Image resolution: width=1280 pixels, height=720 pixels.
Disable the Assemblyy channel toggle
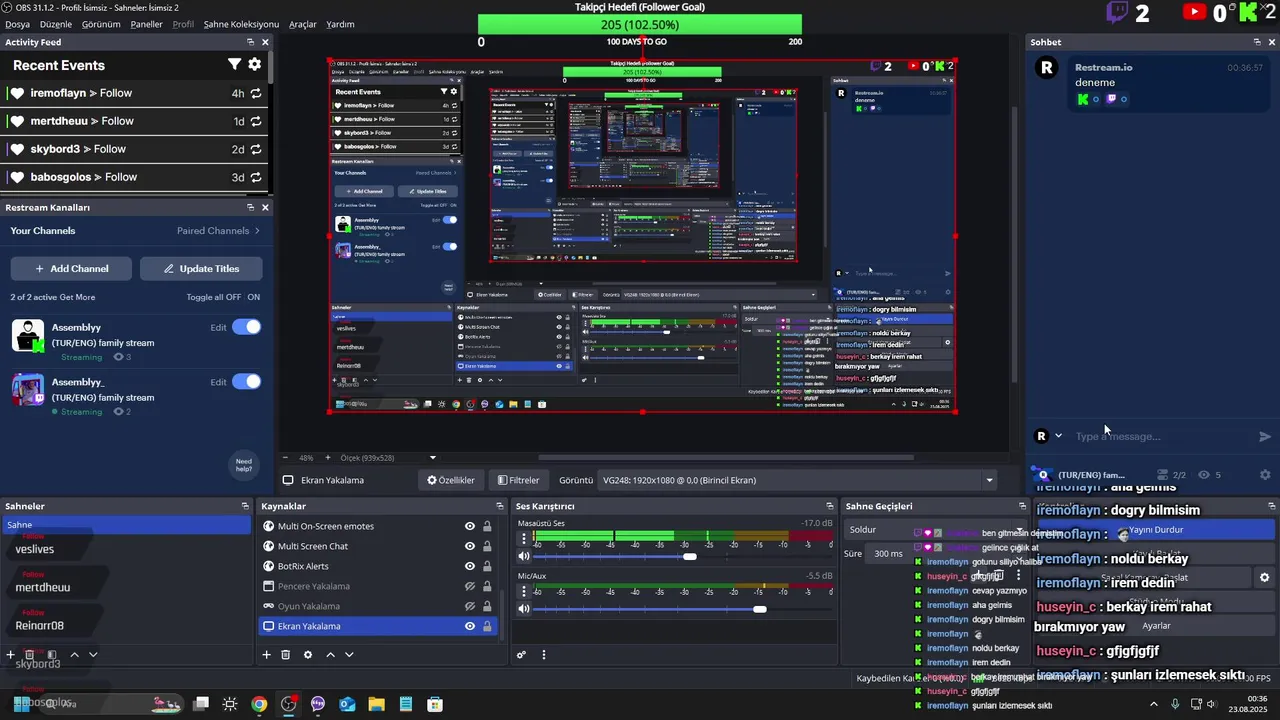246,327
